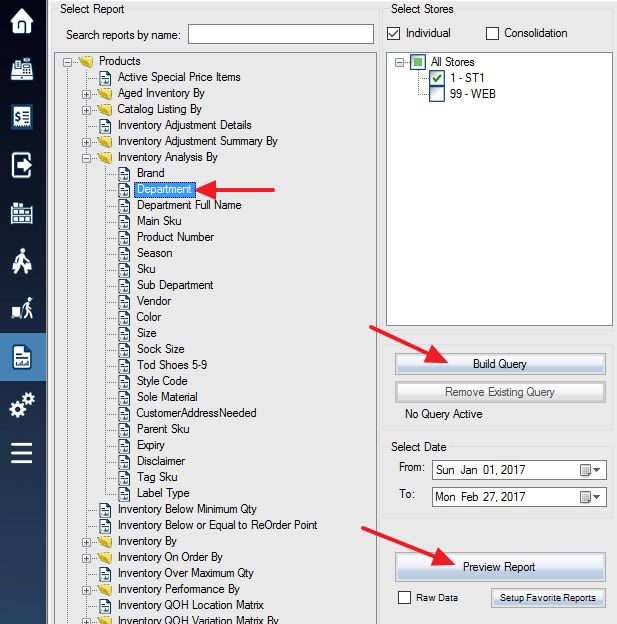Image resolution: width=617 pixels, height=624 pixels.
Task: Click the export arrow sidebar icon
Action: [x=22, y=165]
